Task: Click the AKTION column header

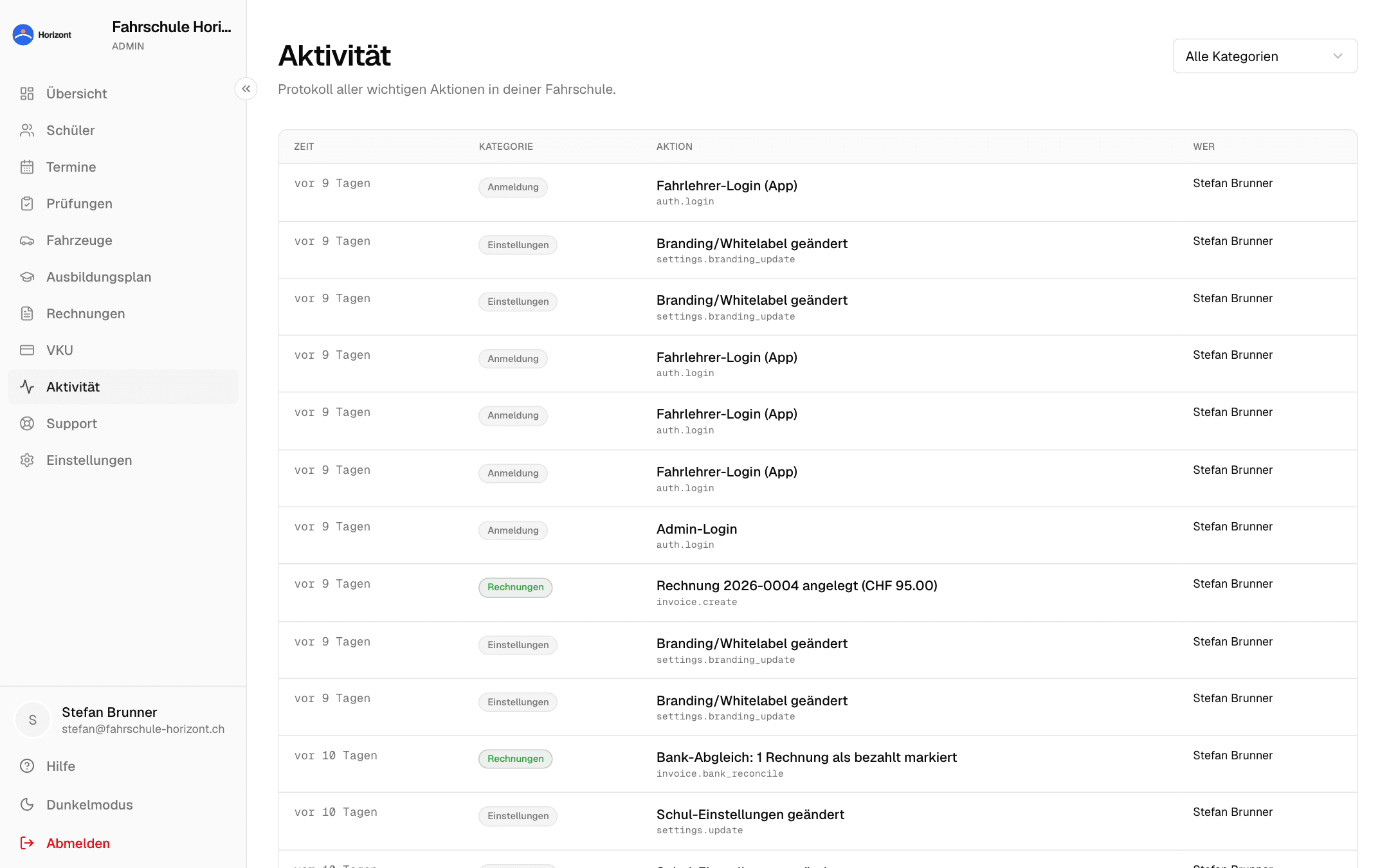Action: coord(674,147)
